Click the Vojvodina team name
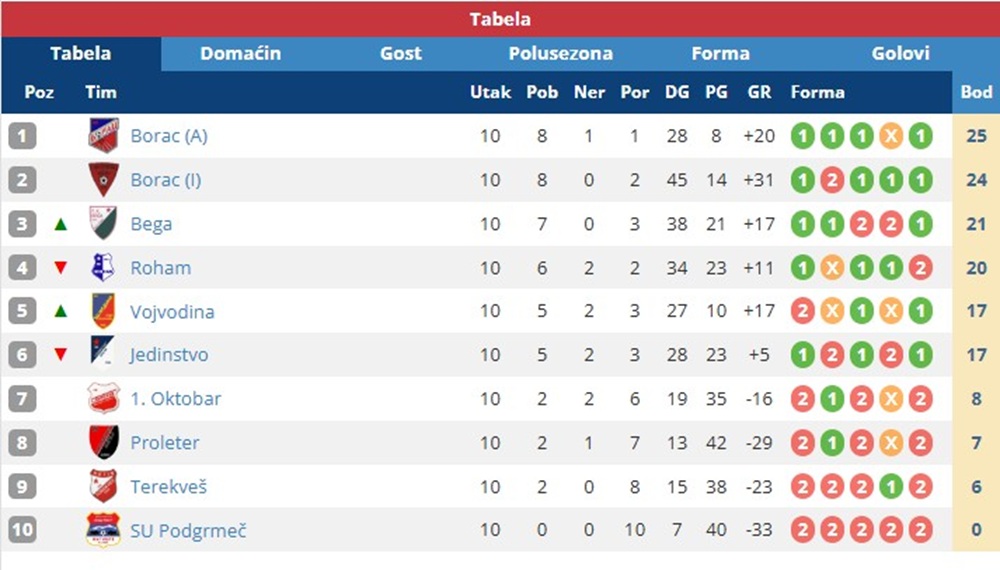 coord(172,311)
